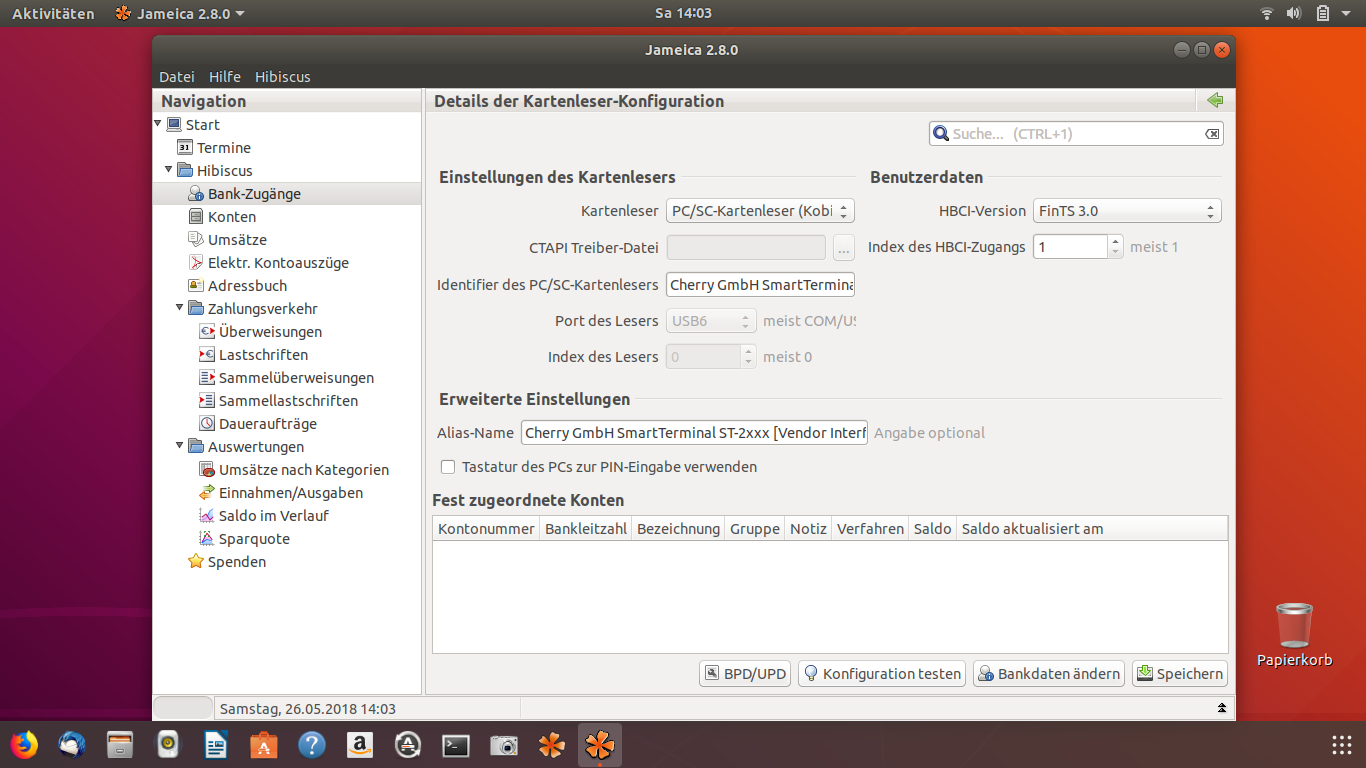Click the Umsätze icon in navigation
This screenshot has height=768, width=1366.
pos(196,240)
